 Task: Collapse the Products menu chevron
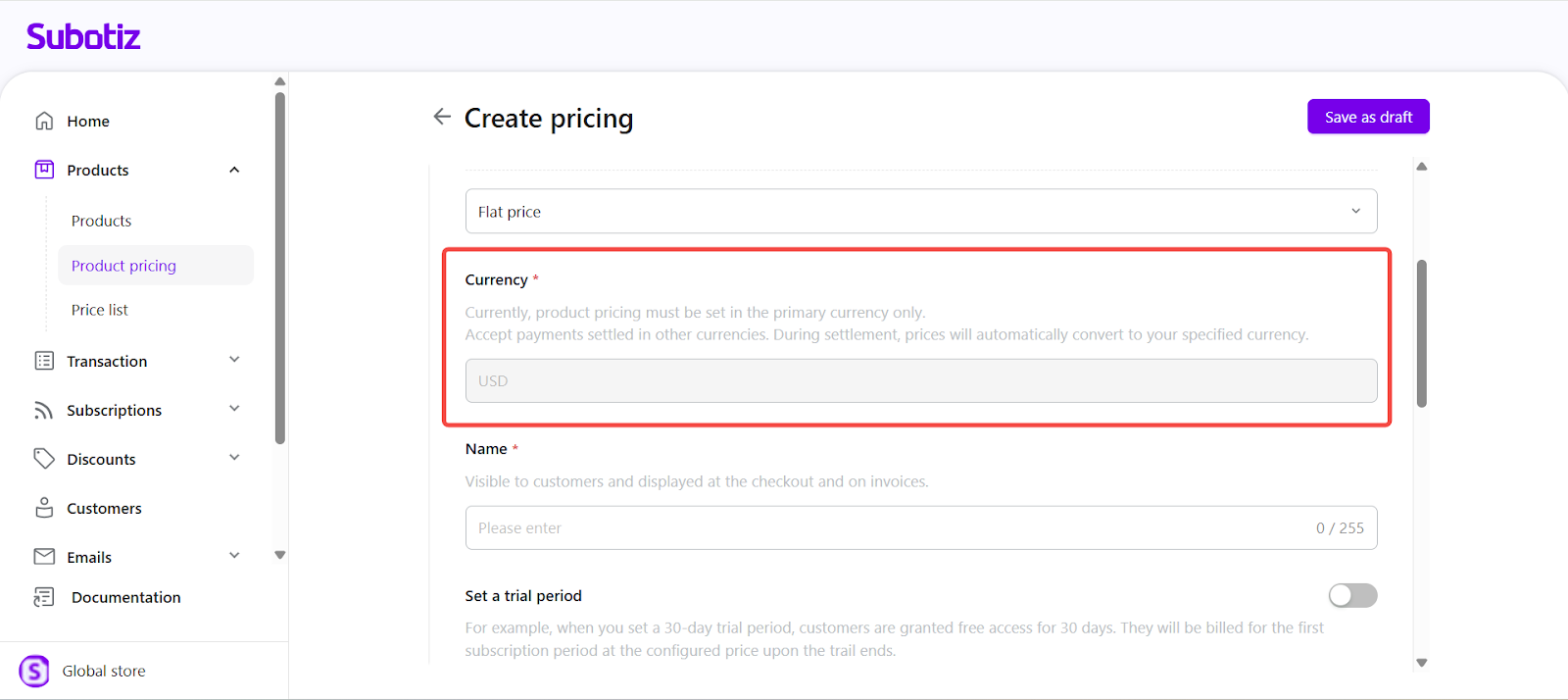pos(234,170)
